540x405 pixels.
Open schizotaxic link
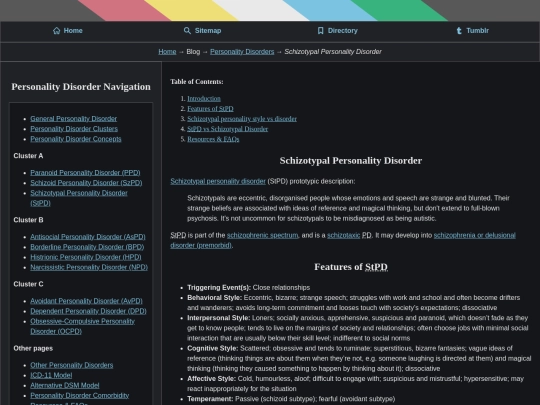pyautogui.click(x=343, y=235)
